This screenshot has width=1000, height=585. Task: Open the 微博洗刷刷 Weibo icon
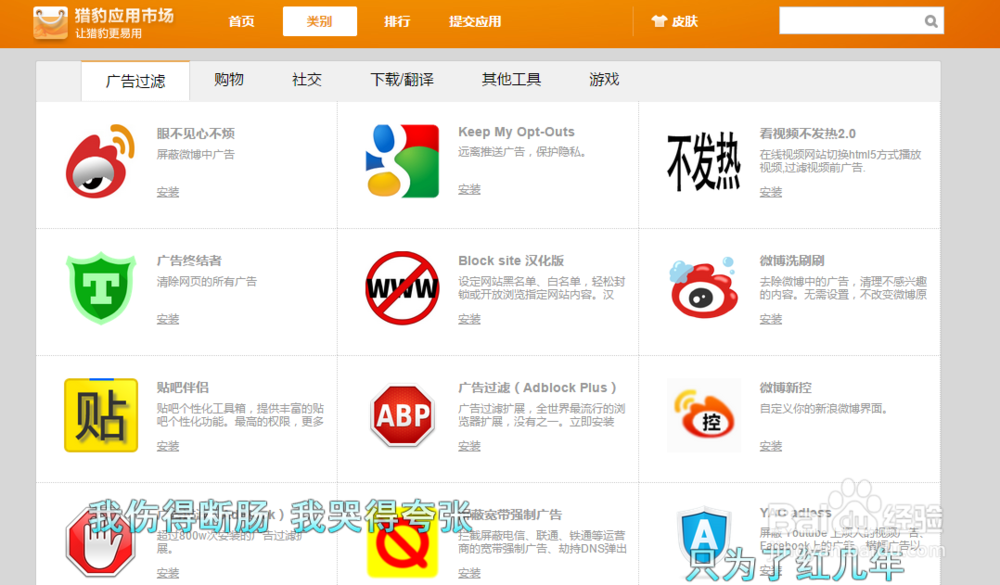click(703, 287)
